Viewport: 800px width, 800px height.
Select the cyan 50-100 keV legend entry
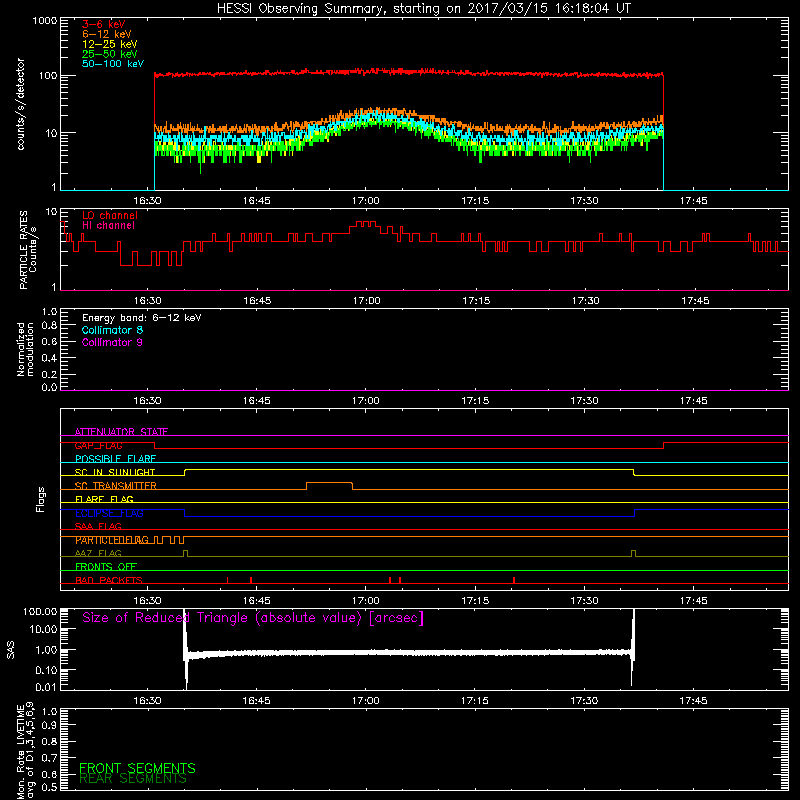pyautogui.click(x=112, y=64)
